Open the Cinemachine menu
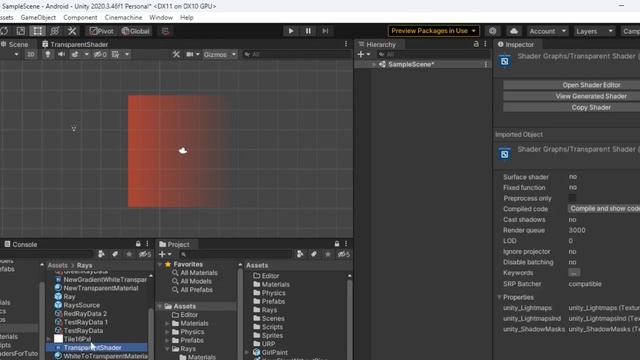The height and width of the screenshot is (360, 640). (123, 18)
